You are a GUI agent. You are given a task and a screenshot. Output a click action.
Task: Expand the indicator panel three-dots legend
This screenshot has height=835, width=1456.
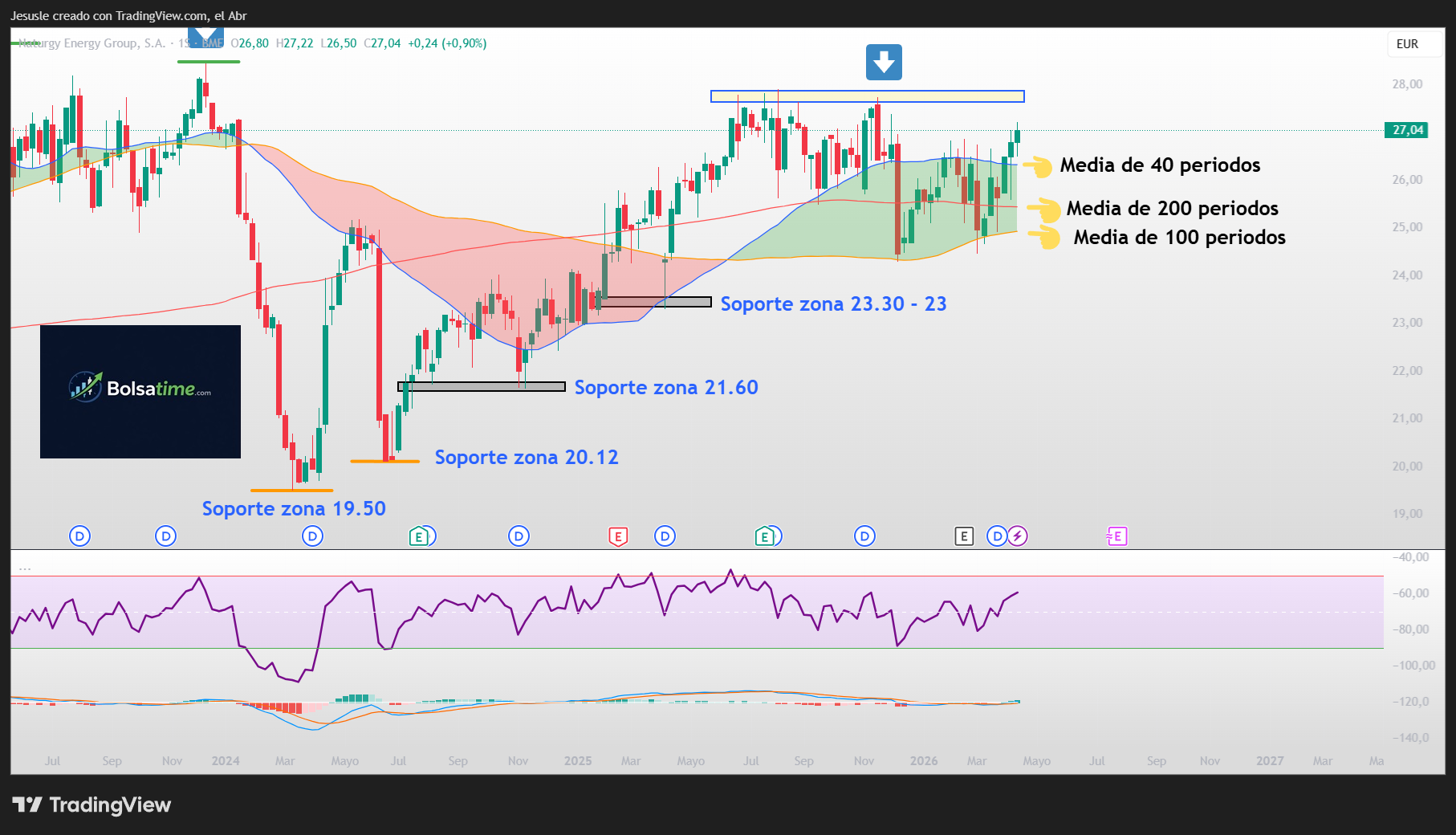tap(25, 568)
